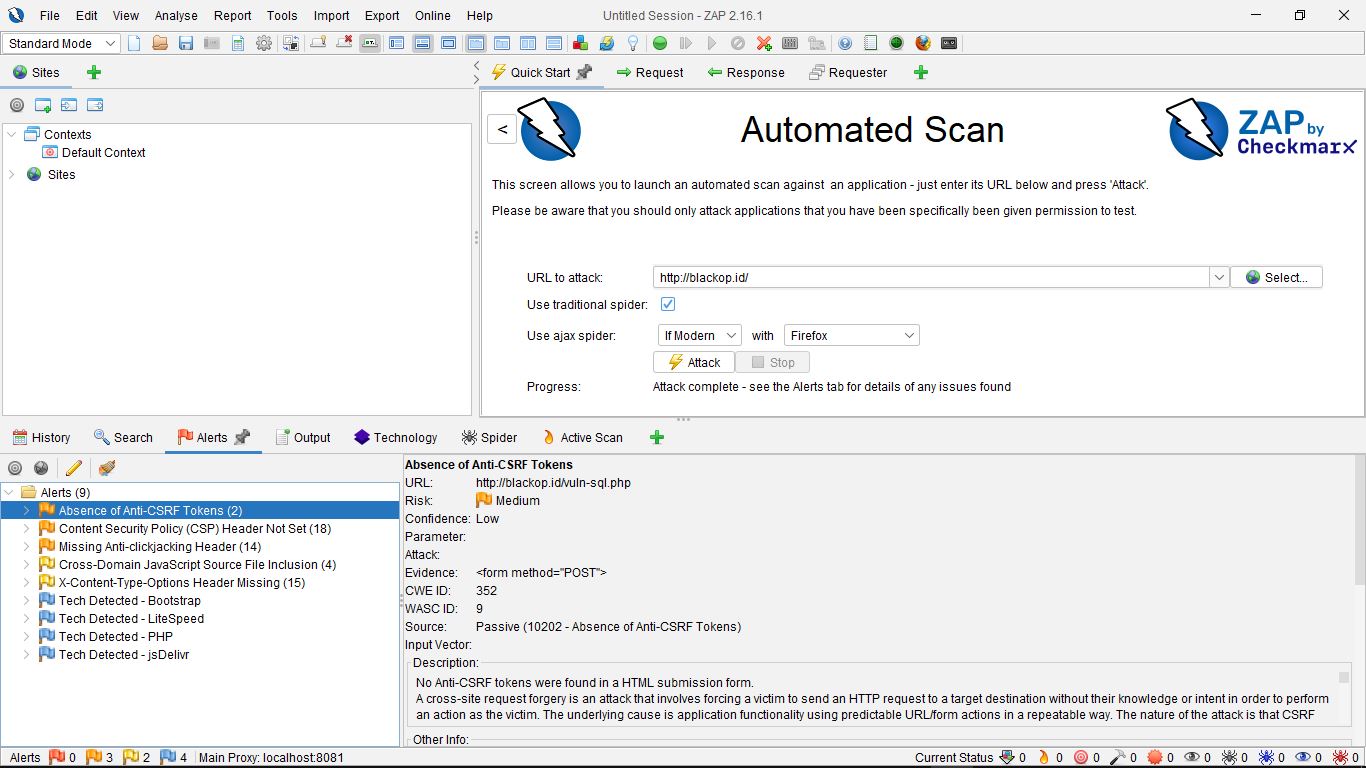The image size is (1366, 768).
Task: Select Tech Detected - LiteSpeed alert
Action: click(x=131, y=618)
